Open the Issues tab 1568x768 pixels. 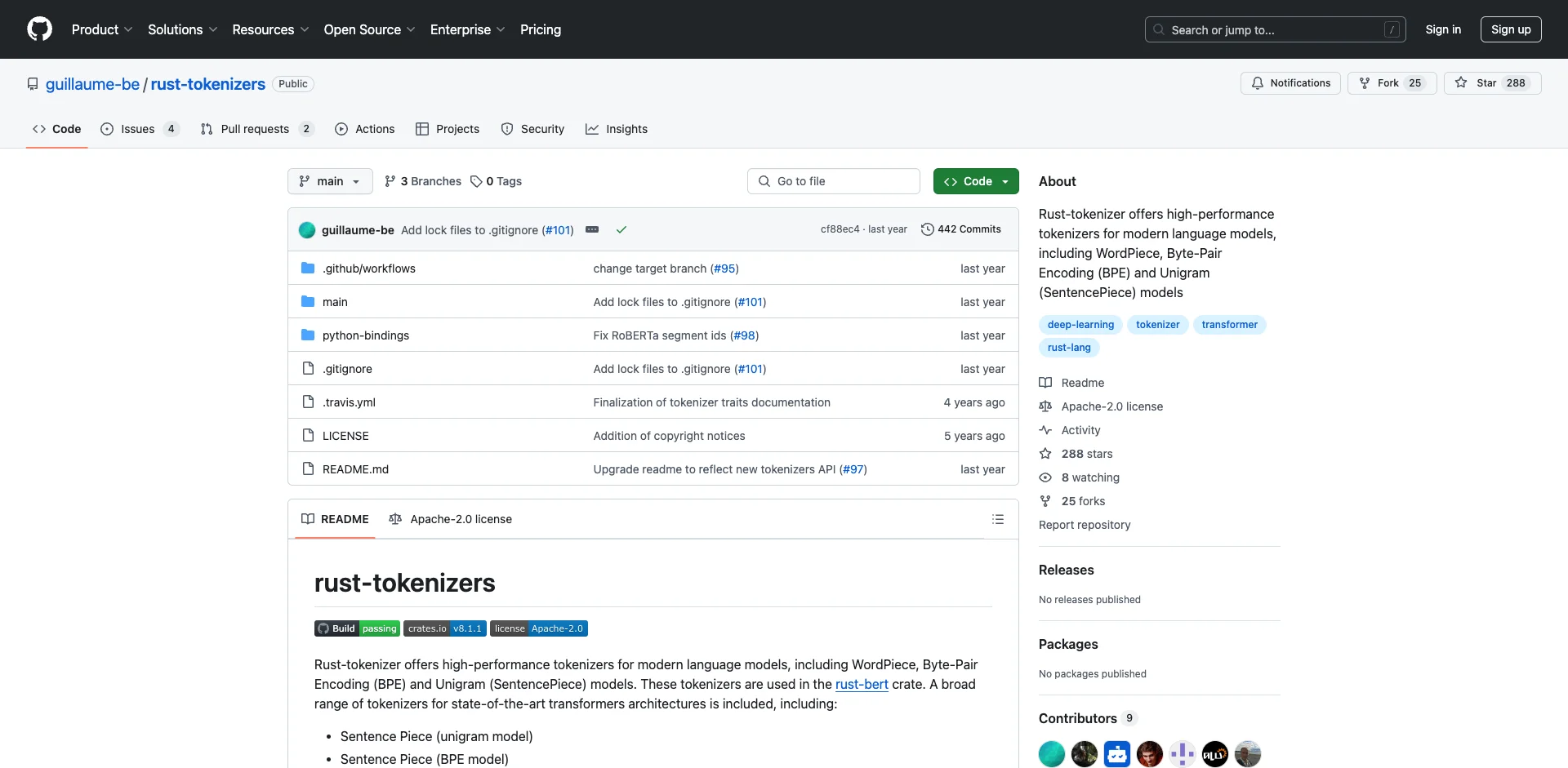click(x=140, y=129)
